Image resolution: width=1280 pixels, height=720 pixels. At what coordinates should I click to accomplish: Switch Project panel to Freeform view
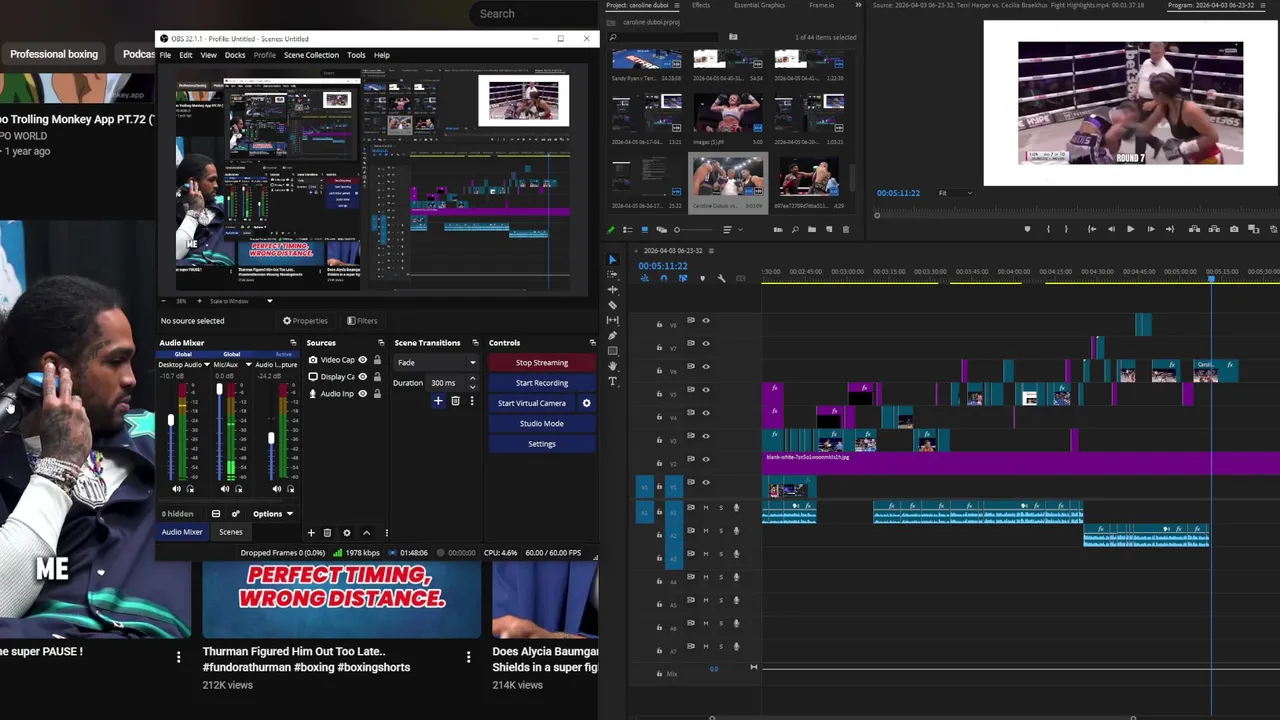(661, 229)
